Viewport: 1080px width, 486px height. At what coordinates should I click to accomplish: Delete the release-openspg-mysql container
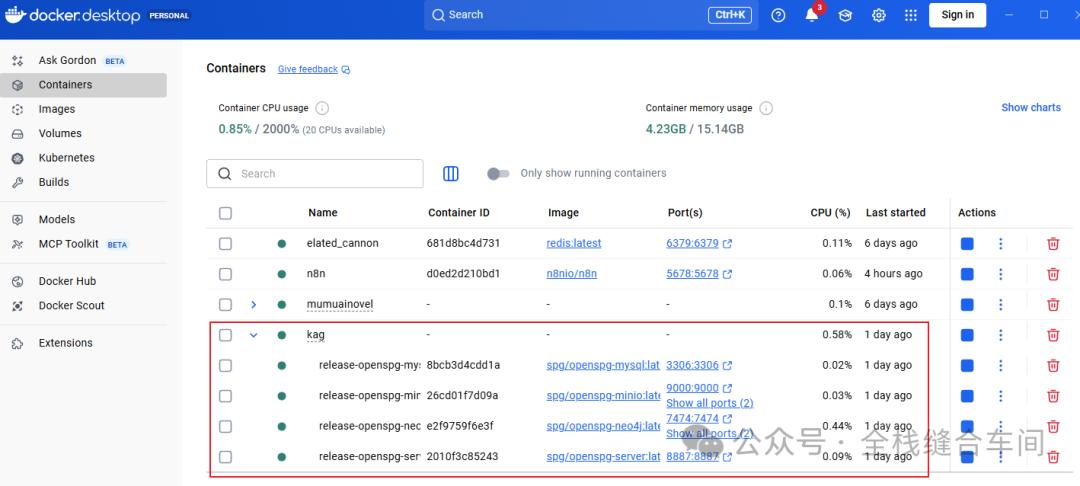pos(1053,365)
